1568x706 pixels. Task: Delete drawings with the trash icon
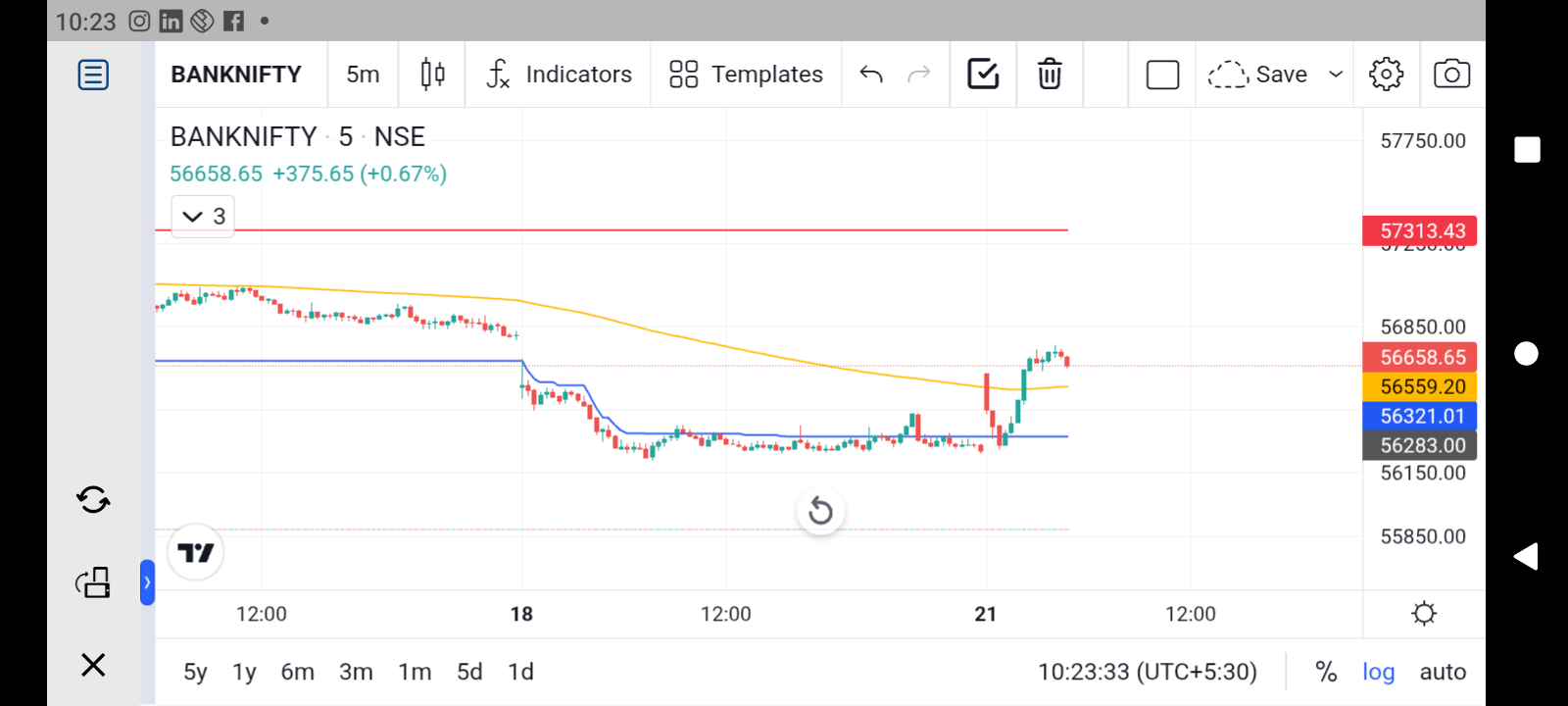(1050, 75)
